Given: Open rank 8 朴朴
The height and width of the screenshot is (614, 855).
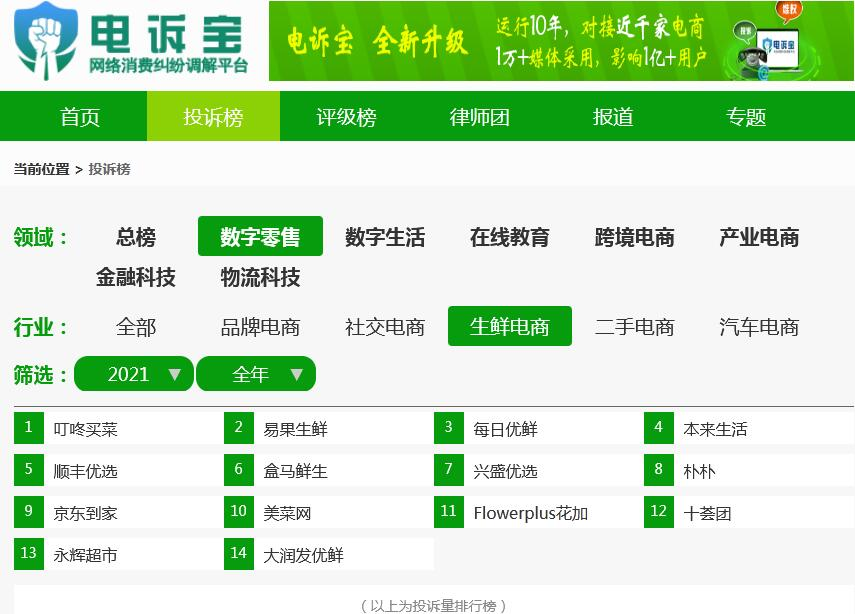Looking at the screenshot, I should coord(749,470).
